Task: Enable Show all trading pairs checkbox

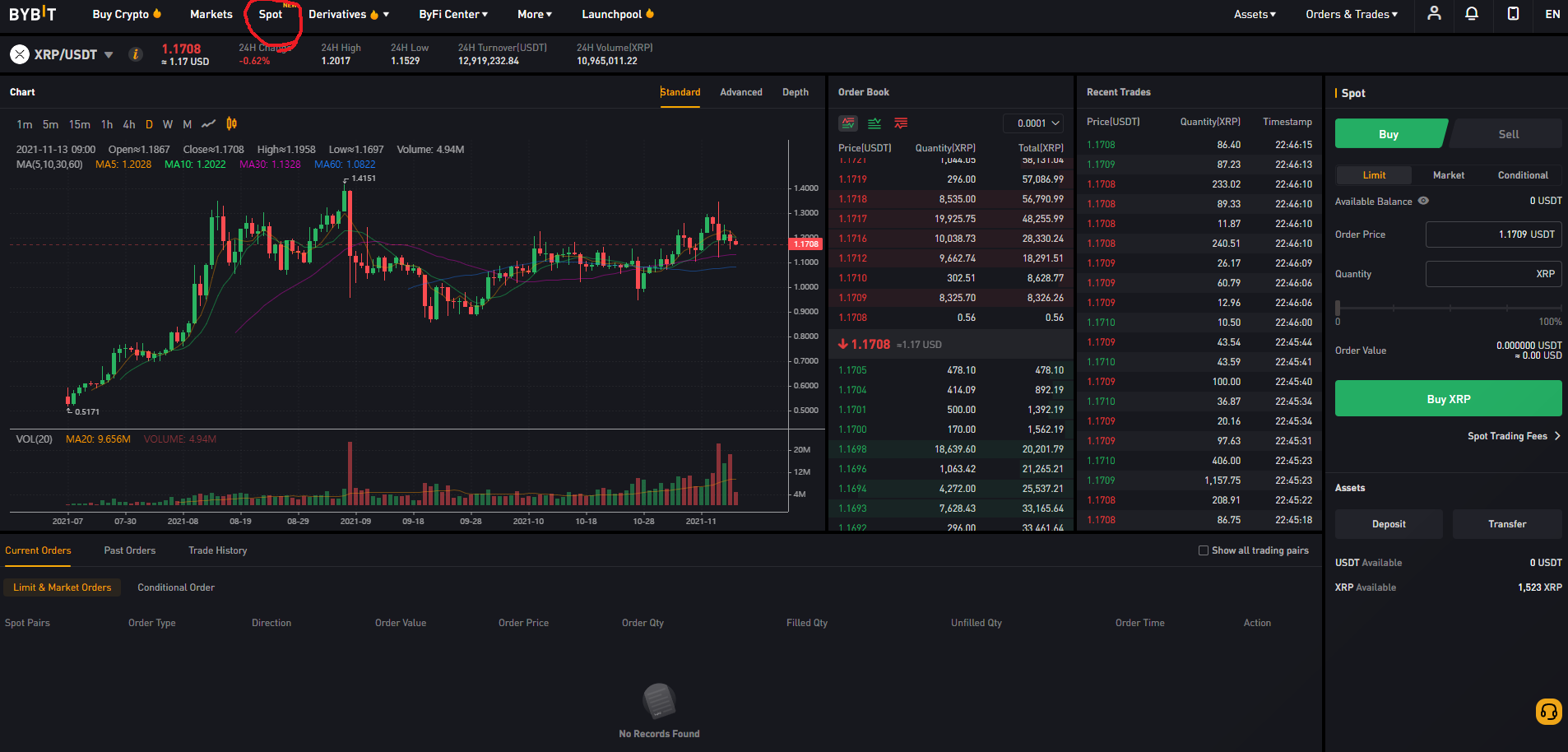Action: 1204,550
